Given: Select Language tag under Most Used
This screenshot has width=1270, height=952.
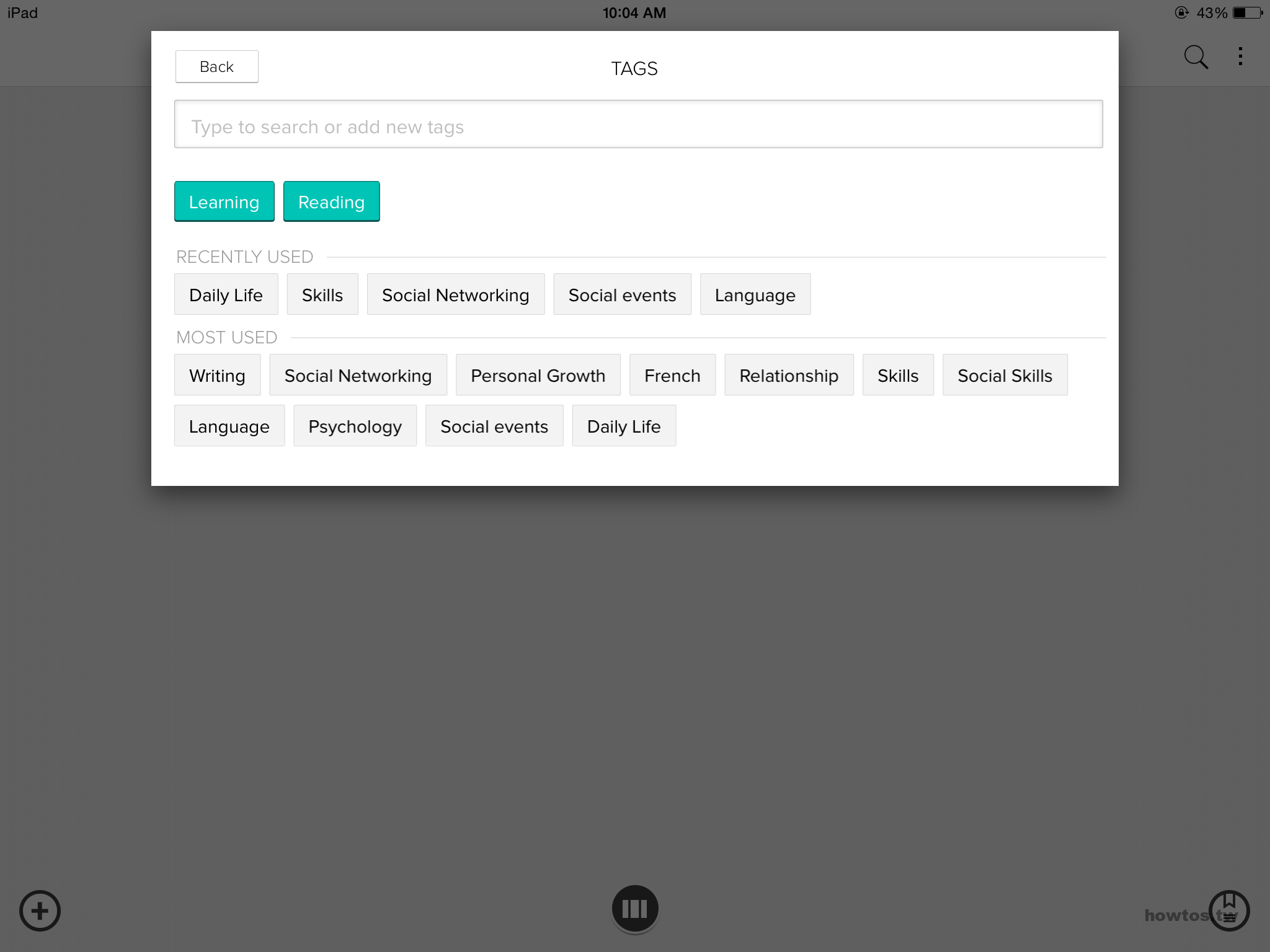Looking at the screenshot, I should (x=229, y=426).
